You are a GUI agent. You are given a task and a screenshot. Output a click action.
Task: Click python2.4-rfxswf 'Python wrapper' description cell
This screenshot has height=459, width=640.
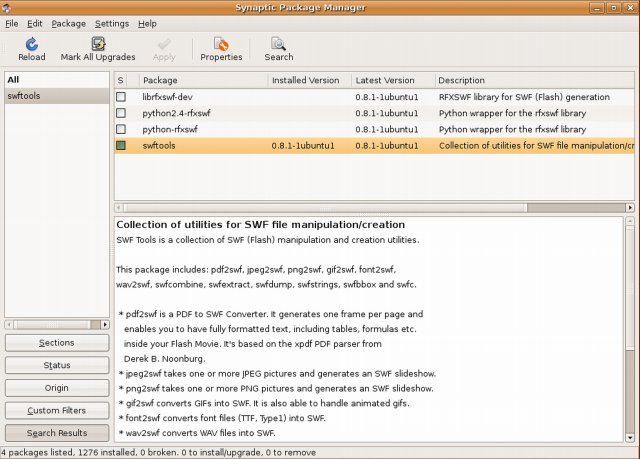click(512, 113)
